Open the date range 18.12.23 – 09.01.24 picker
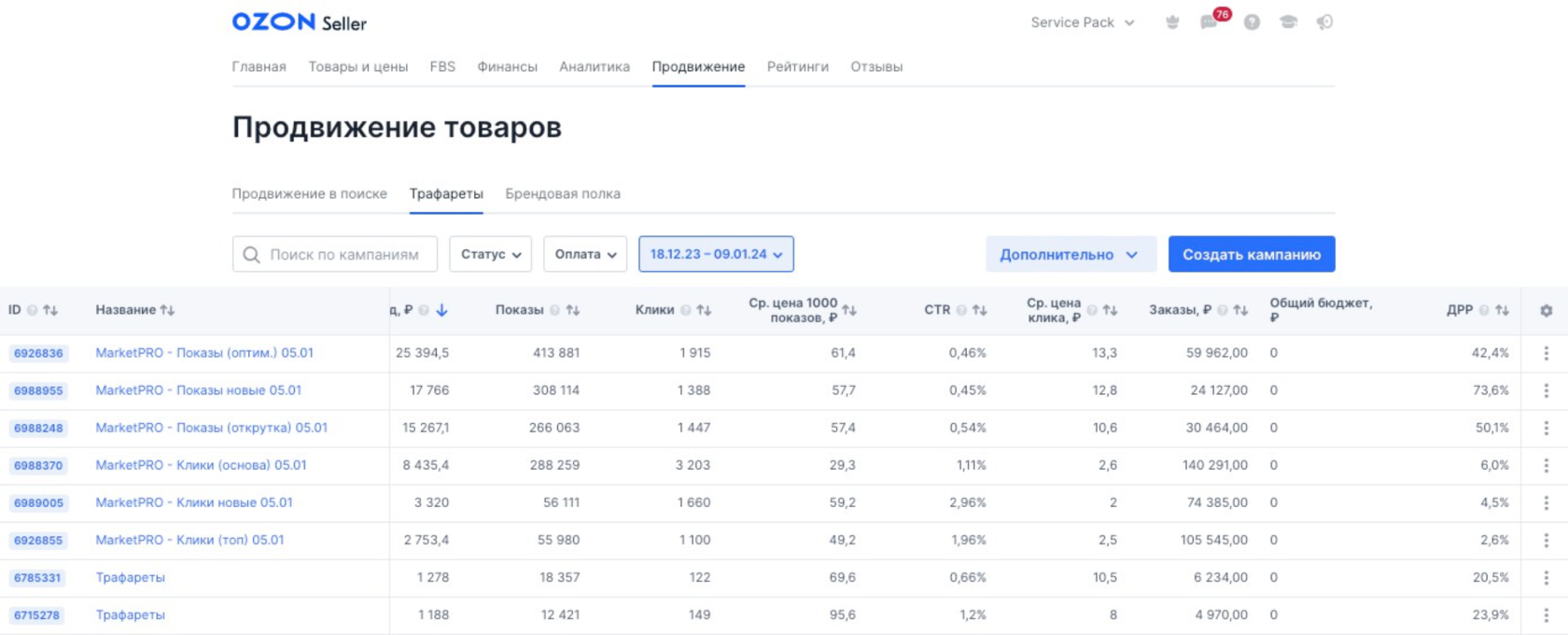The width and height of the screenshot is (1568, 635). 716,254
